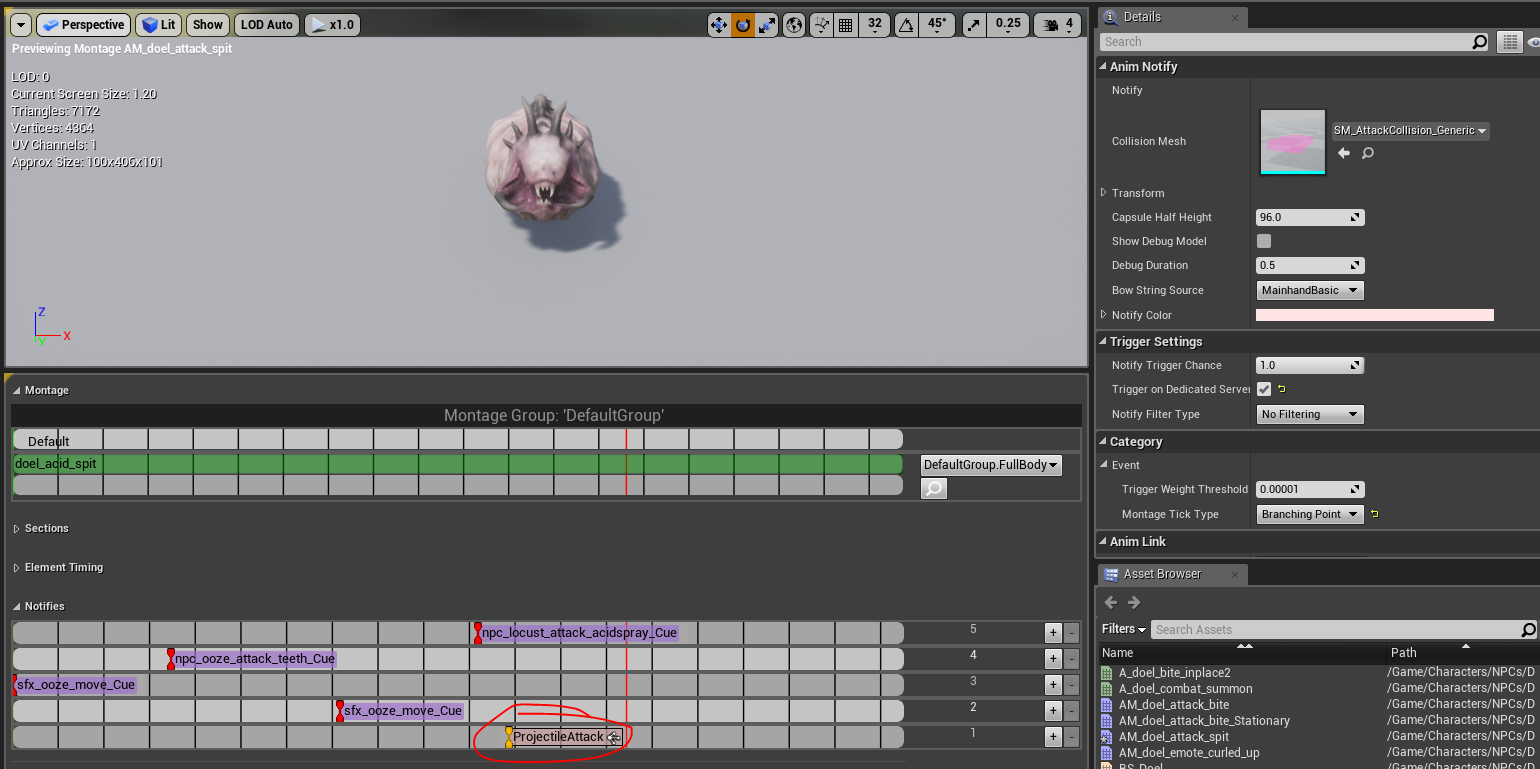Open Bow String Source dropdown

[x=1310, y=290]
